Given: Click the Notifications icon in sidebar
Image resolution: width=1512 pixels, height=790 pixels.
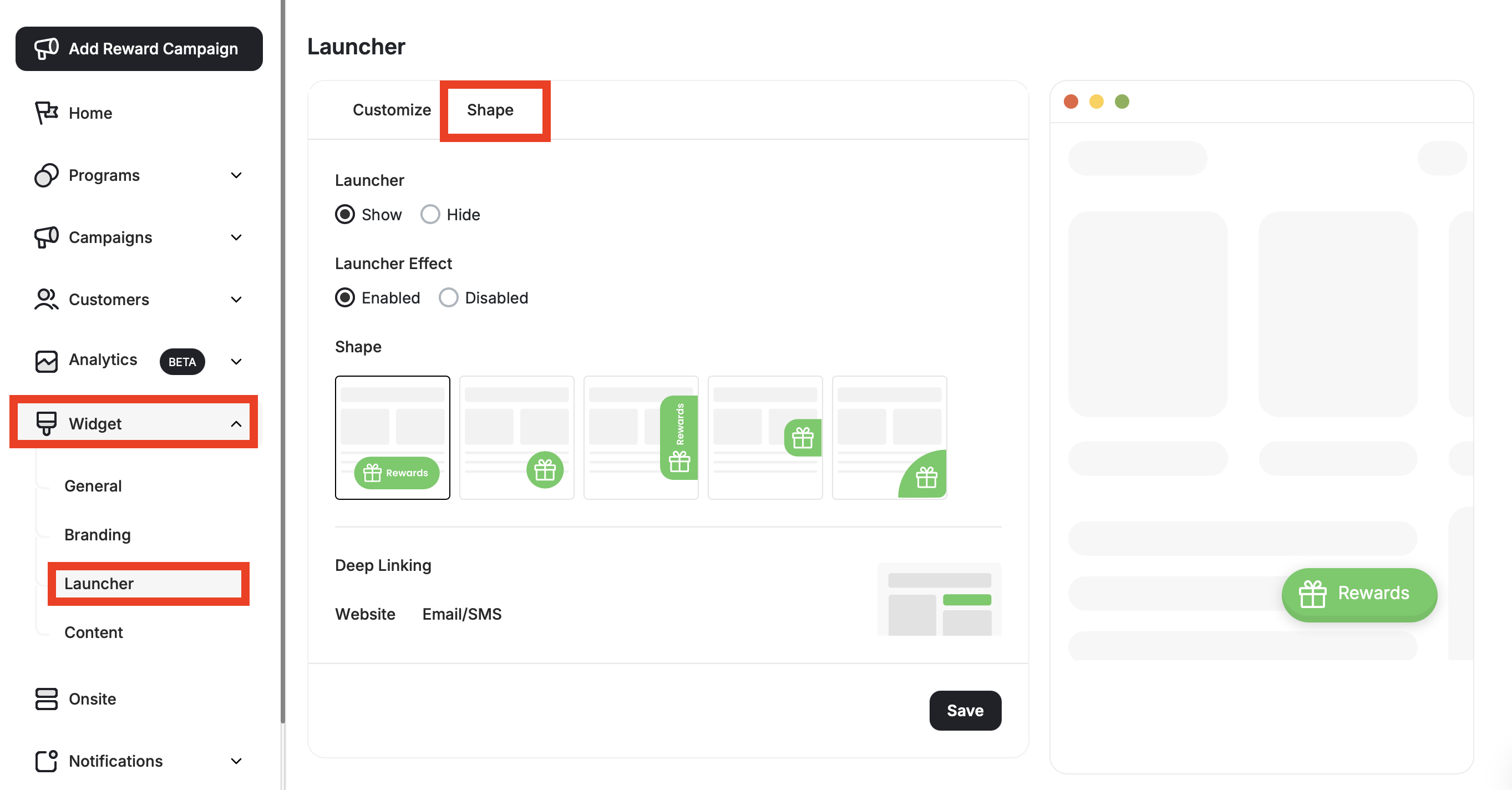Looking at the screenshot, I should (x=46, y=761).
